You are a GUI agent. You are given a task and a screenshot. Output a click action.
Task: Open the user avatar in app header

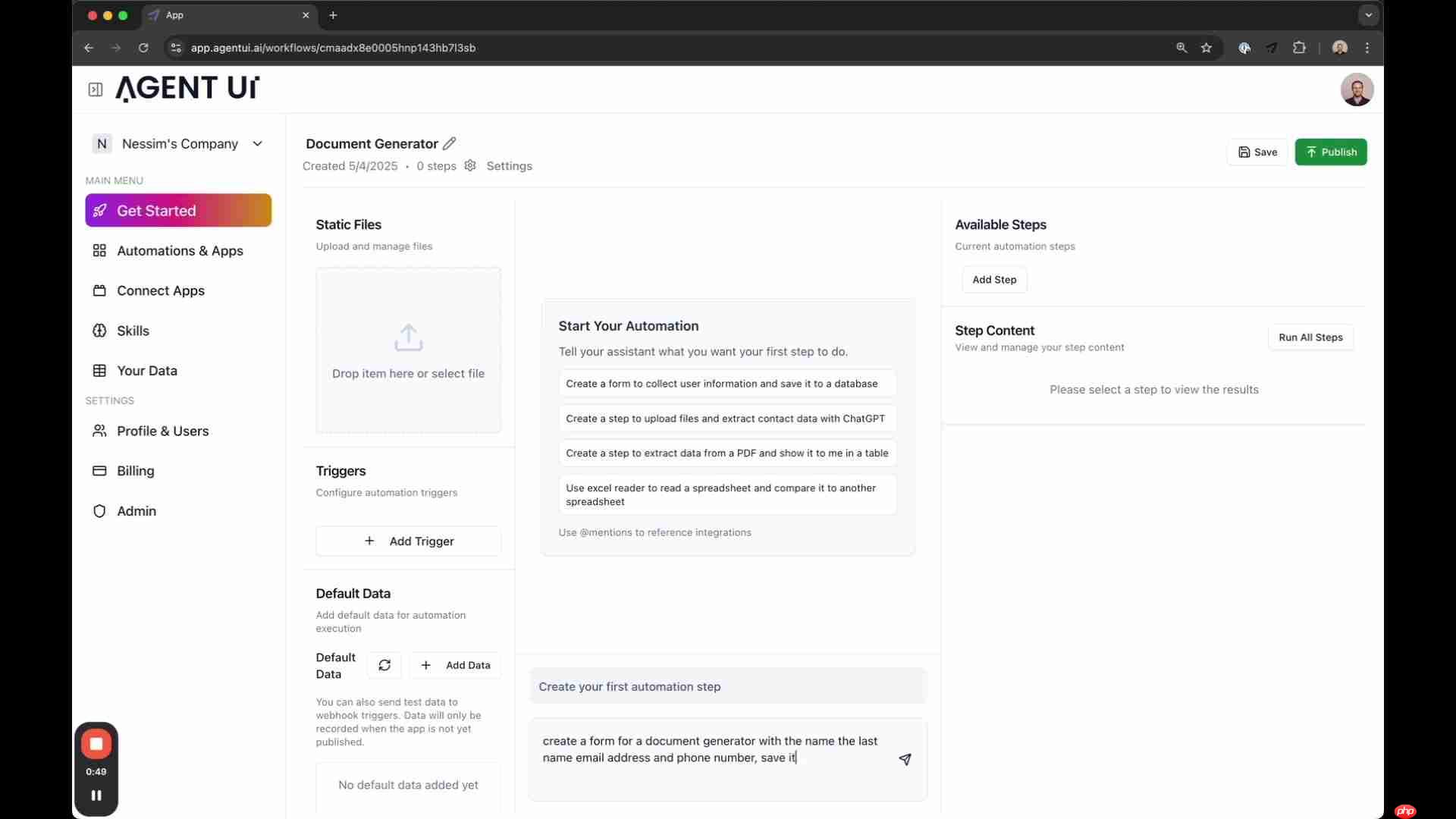pyautogui.click(x=1357, y=89)
